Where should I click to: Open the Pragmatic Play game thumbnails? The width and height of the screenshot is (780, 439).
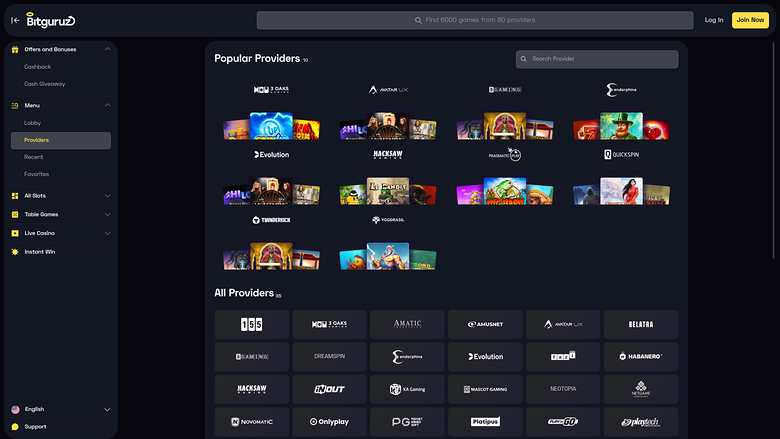click(505, 191)
